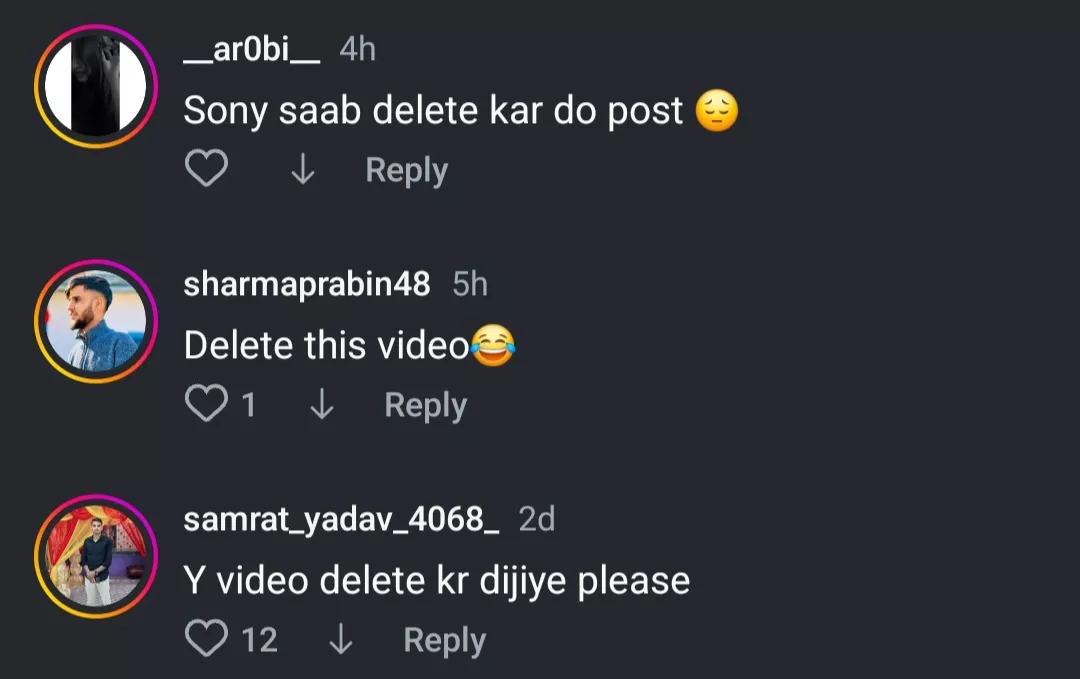Open the __ar0bi__ username link
Image resolution: width=1080 pixels, height=679 pixels.
(252, 50)
